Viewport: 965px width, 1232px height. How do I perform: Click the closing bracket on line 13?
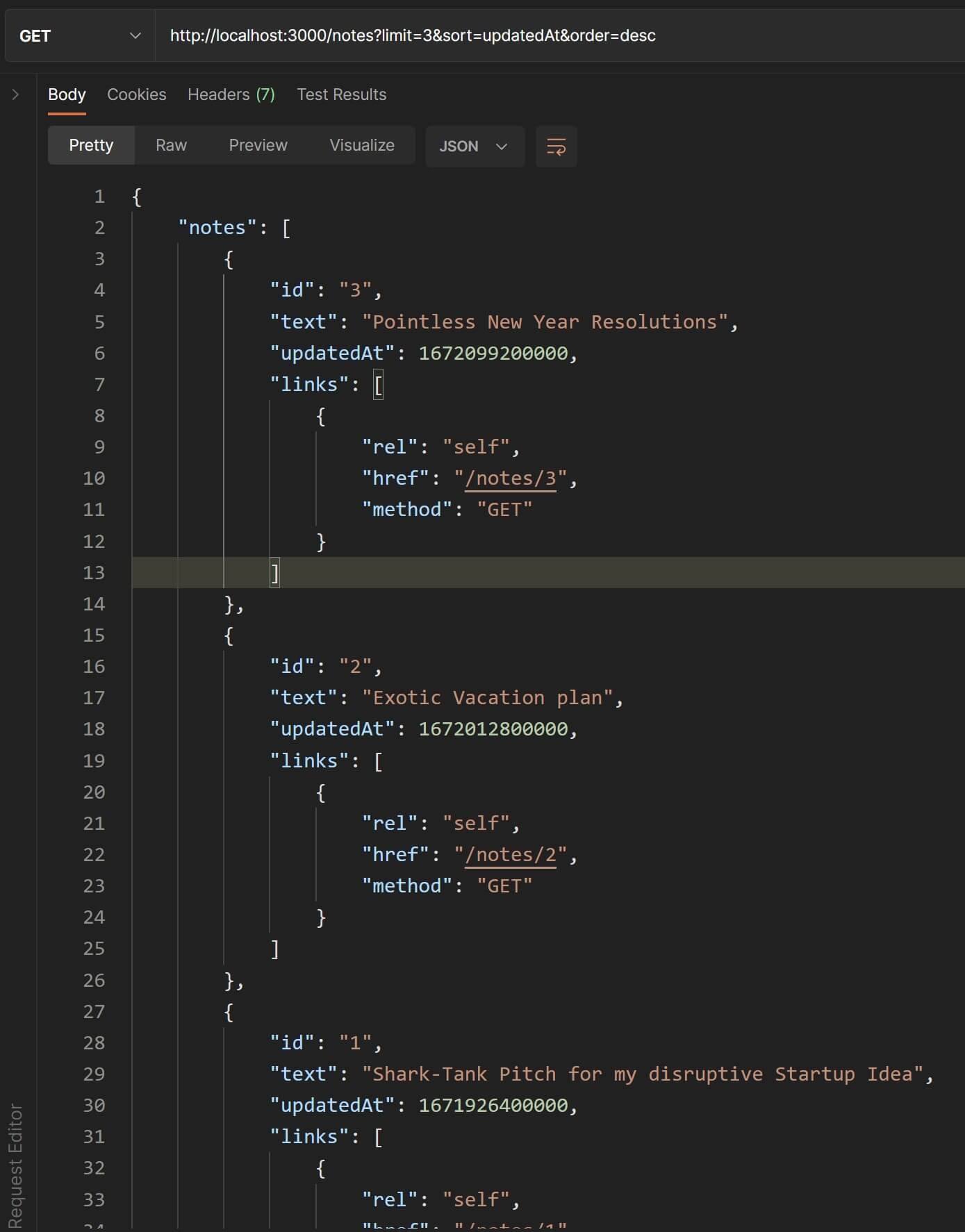pos(275,573)
